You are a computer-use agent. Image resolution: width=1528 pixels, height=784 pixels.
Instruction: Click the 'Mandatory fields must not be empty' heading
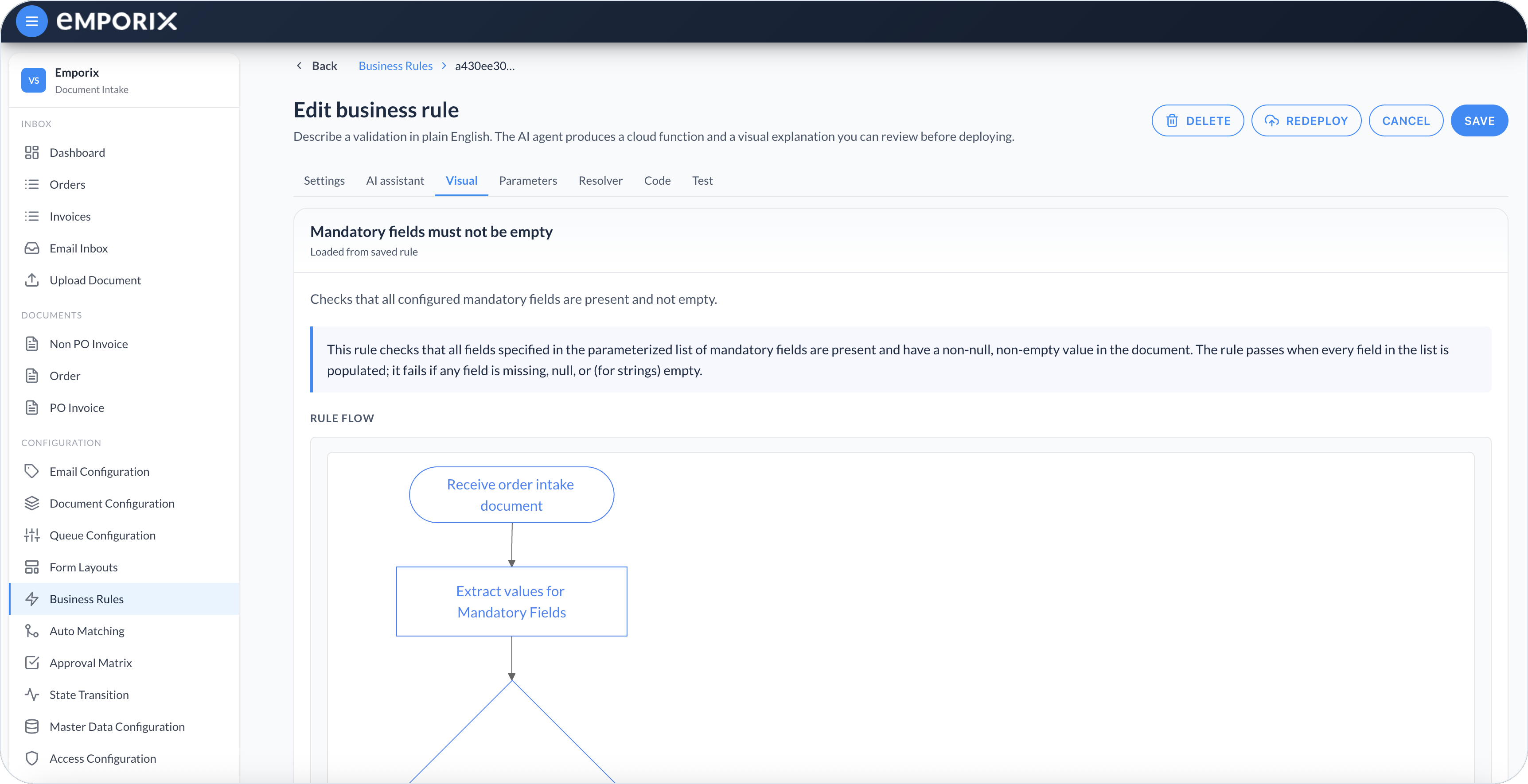(x=431, y=231)
